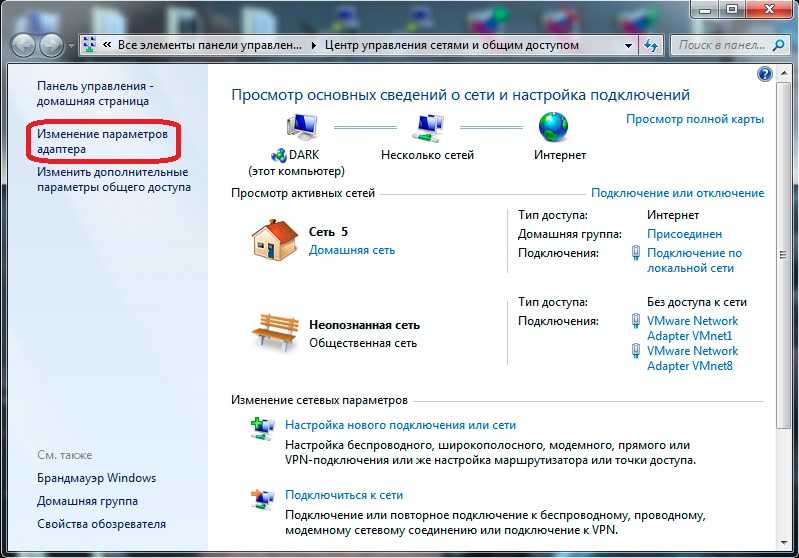
Task: Click the address bar refresh button
Action: click(x=651, y=45)
